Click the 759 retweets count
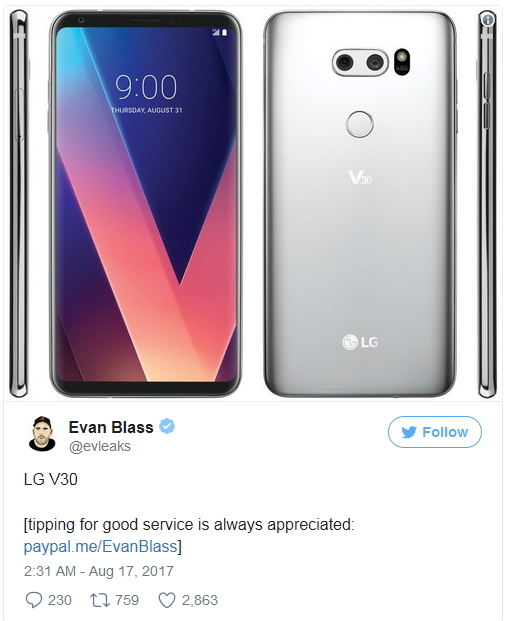The image size is (508, 621). point(127,600)
